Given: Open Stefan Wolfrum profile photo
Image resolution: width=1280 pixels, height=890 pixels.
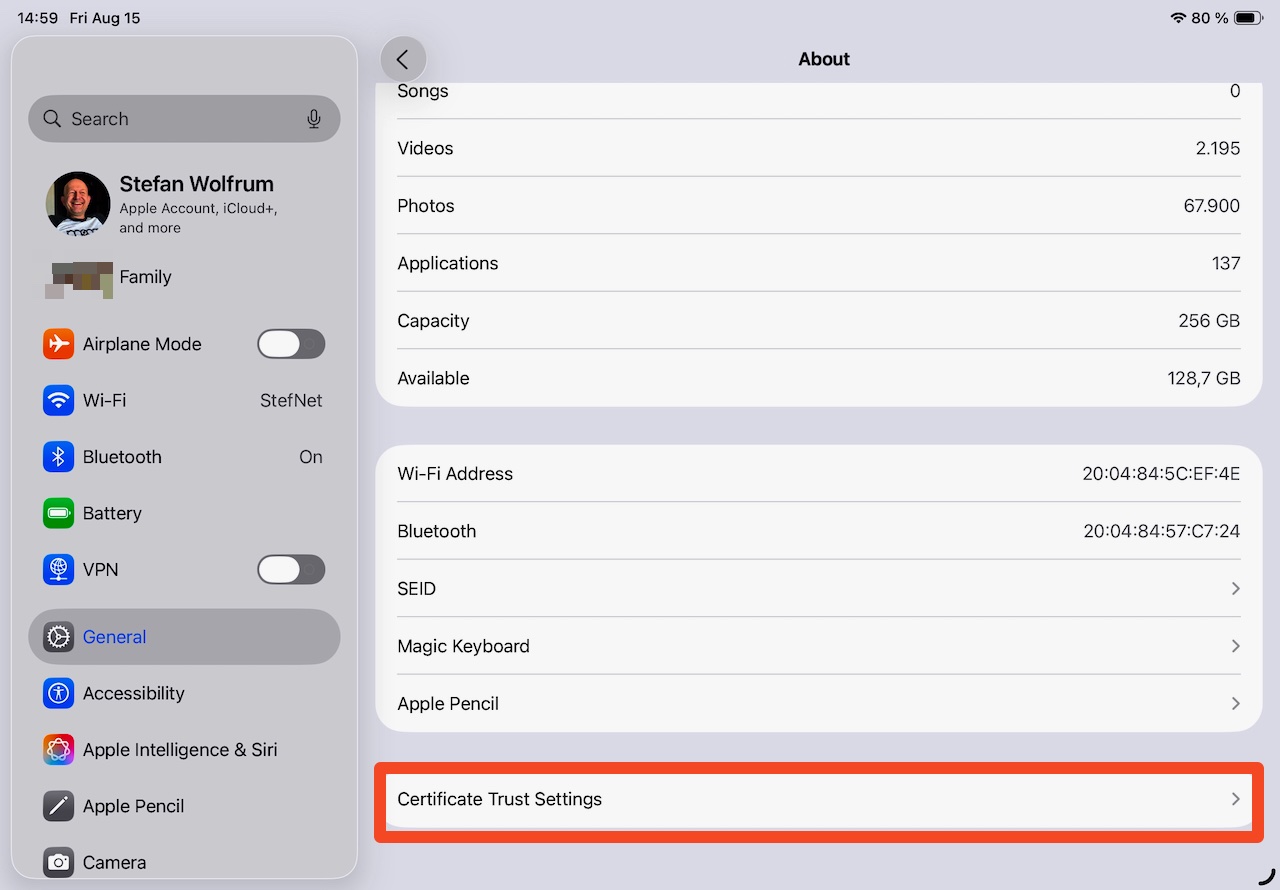Looking at the screenshot, I should coord(78,203).
